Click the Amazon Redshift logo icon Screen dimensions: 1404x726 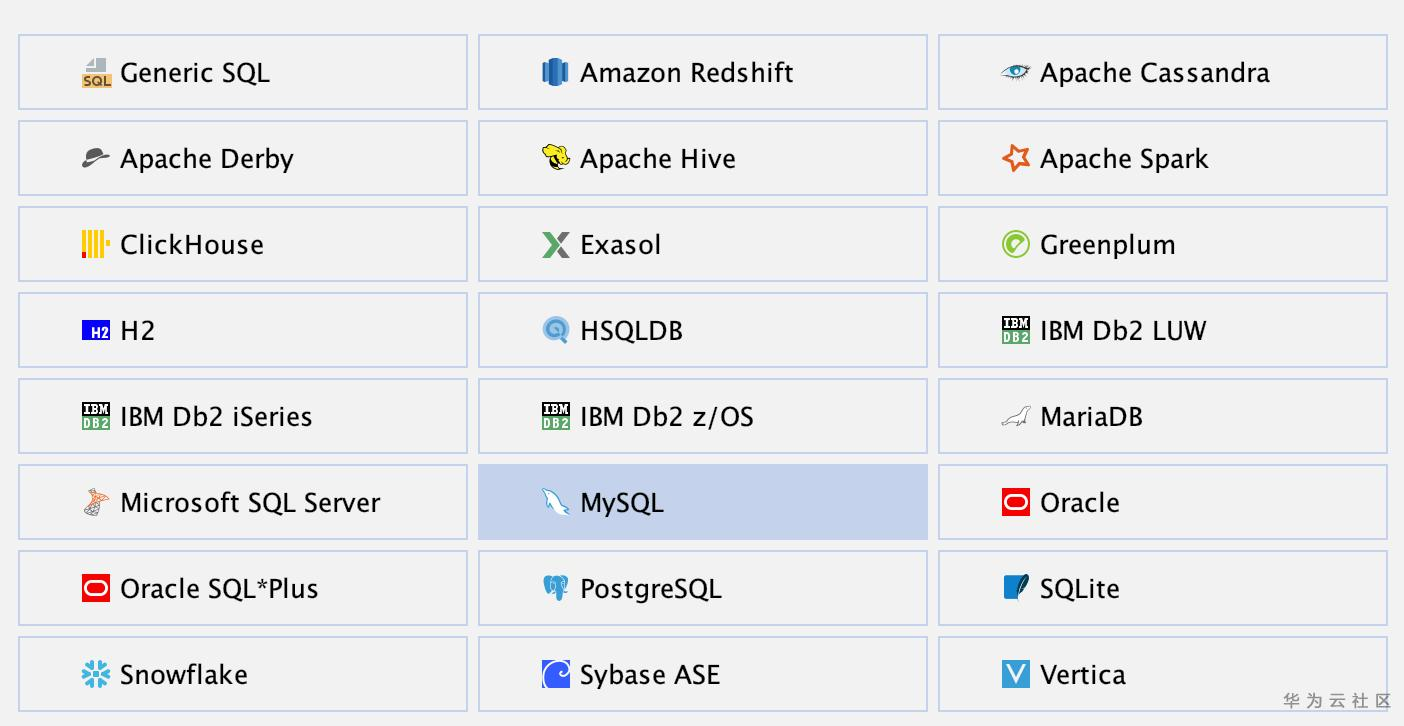point(555,73)
